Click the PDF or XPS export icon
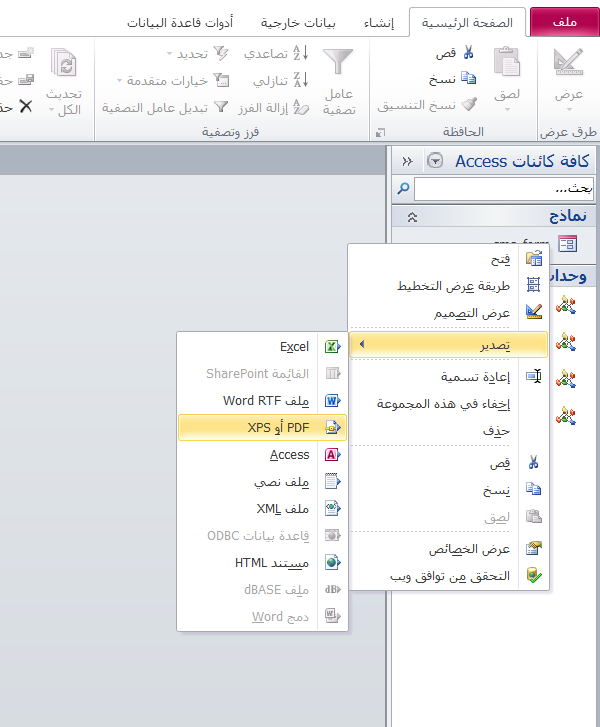 pos(332,427)
